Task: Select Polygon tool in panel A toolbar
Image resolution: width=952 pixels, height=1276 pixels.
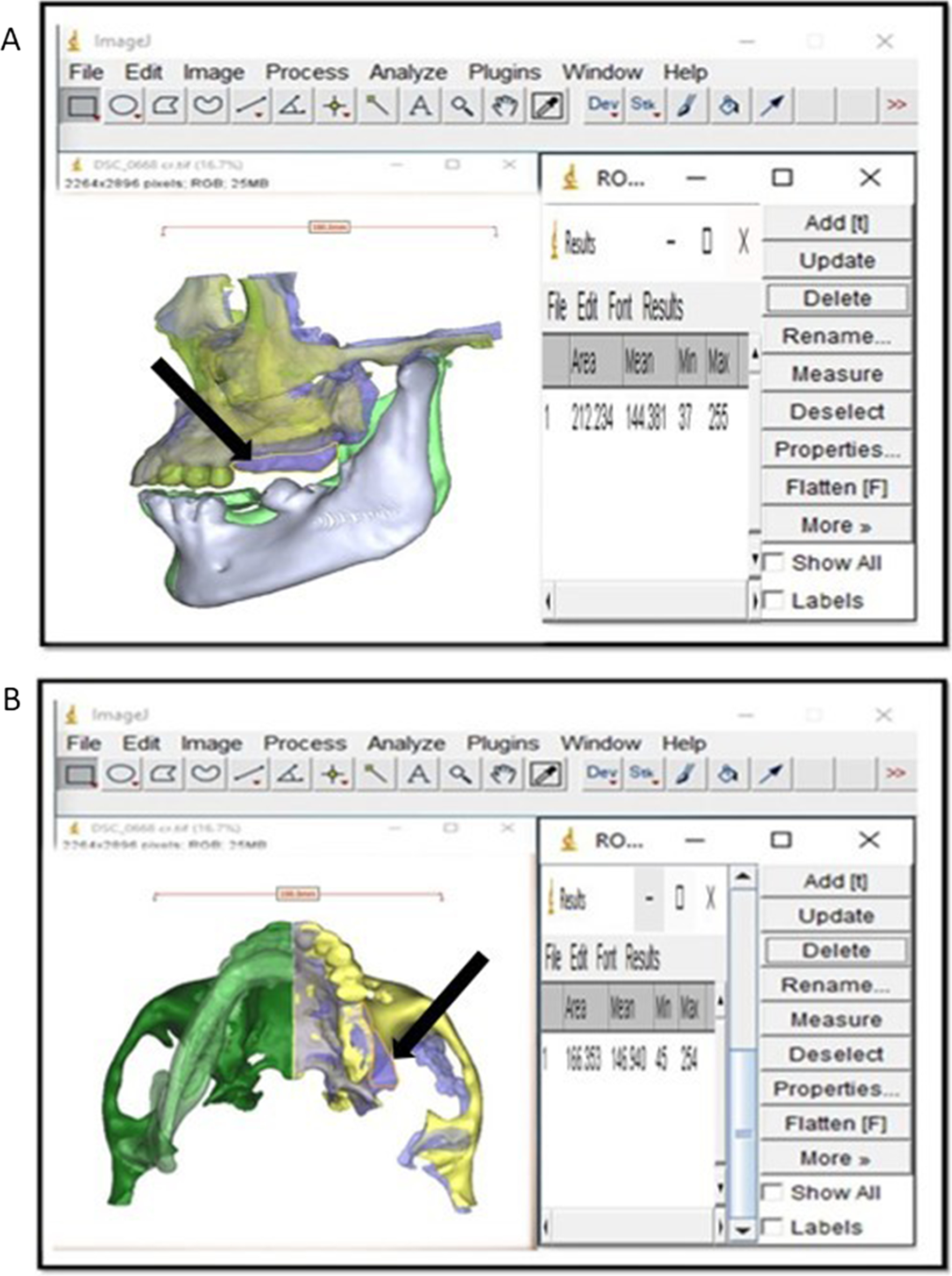Action: (x=166, y=106)
